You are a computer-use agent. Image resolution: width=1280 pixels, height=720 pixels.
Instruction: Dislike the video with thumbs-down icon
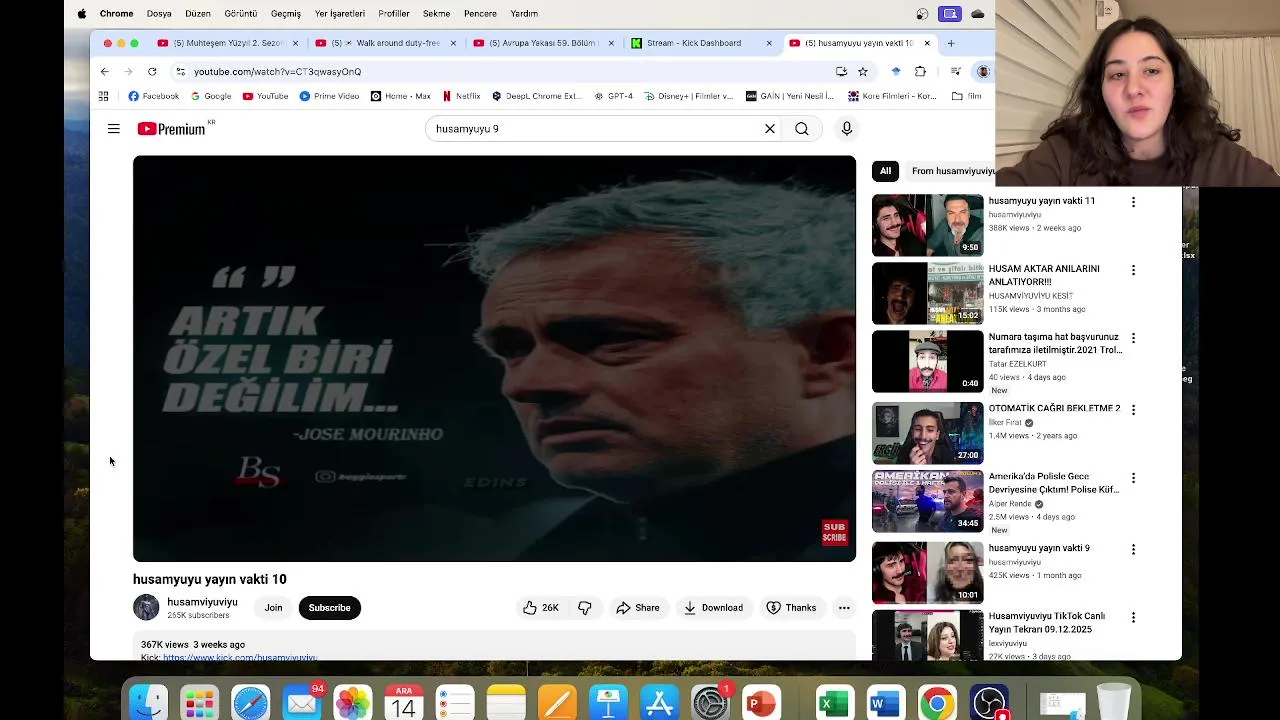pyautogui.click(x=585, y=608)
